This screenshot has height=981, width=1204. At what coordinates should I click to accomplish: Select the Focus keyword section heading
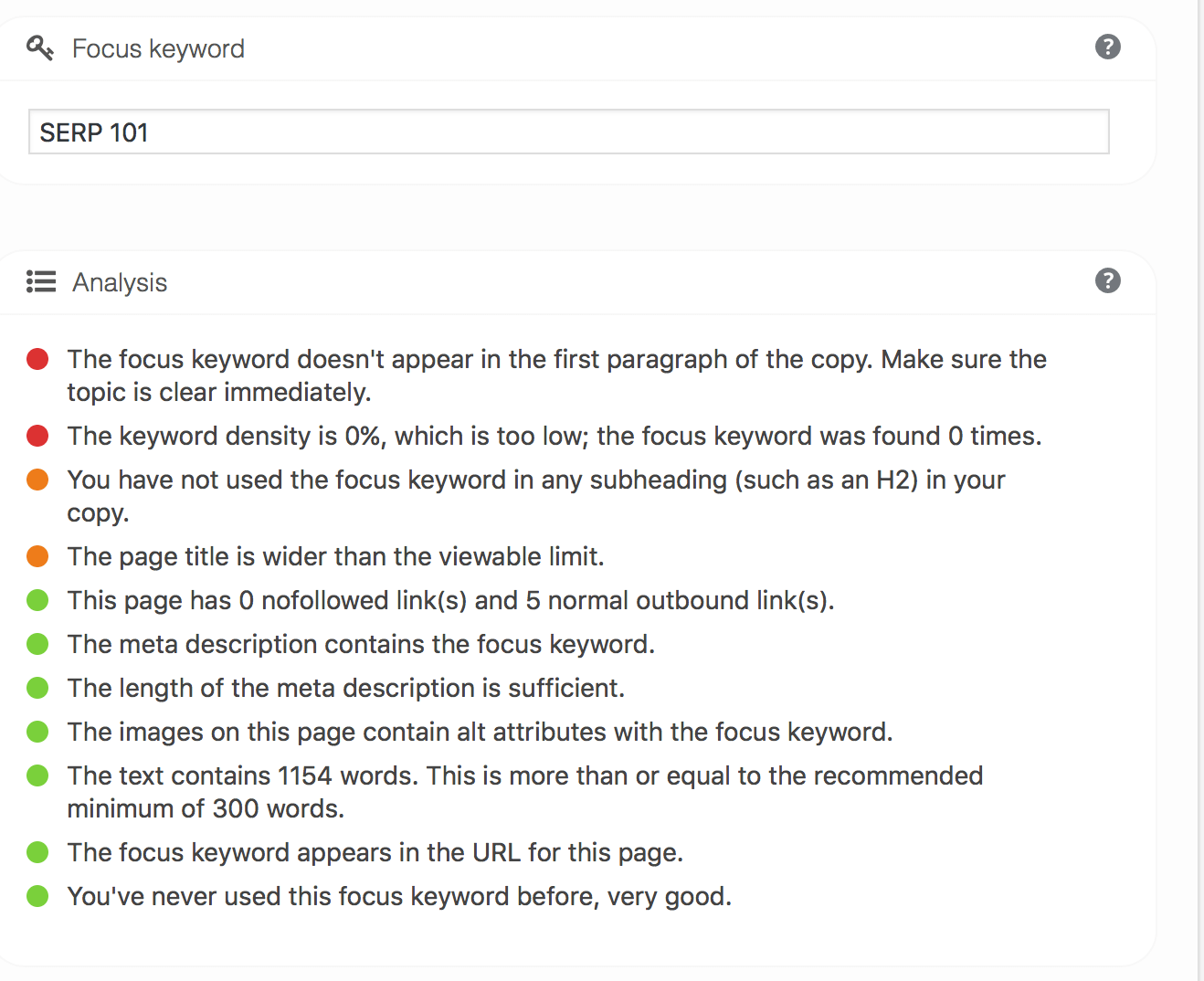(x=158, y=48)
